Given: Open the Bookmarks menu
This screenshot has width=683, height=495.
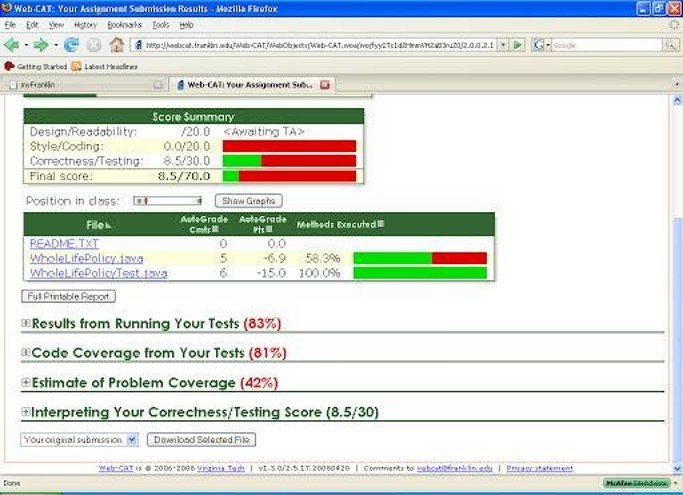Looking at the screenshot, I should (x=125, y=25).
